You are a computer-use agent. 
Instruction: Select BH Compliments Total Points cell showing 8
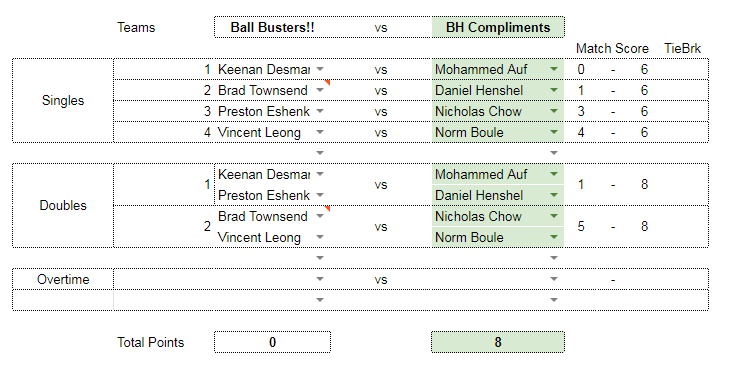[498, 342]
